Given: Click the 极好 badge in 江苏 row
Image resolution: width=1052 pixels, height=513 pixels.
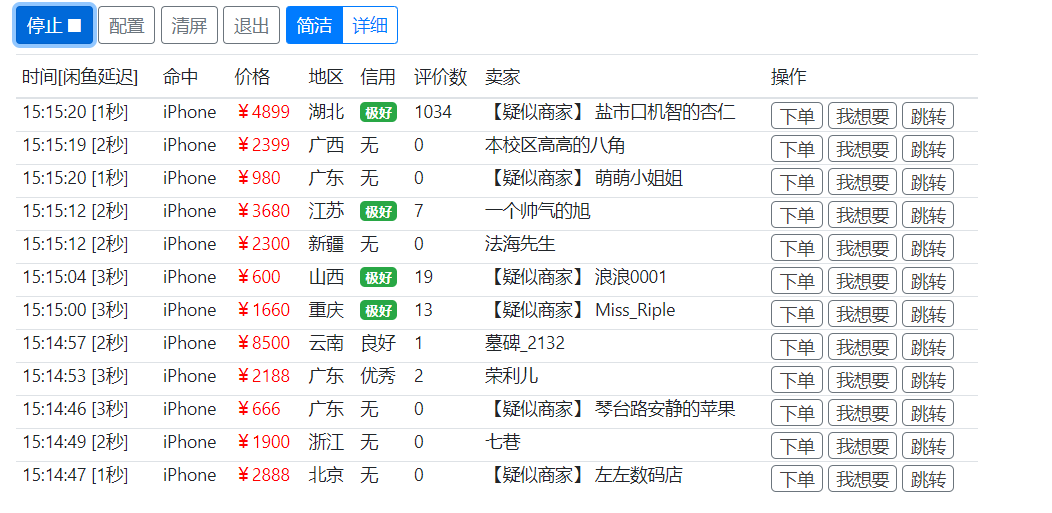Looking at the screenshot, I should [x=378, y=212].
